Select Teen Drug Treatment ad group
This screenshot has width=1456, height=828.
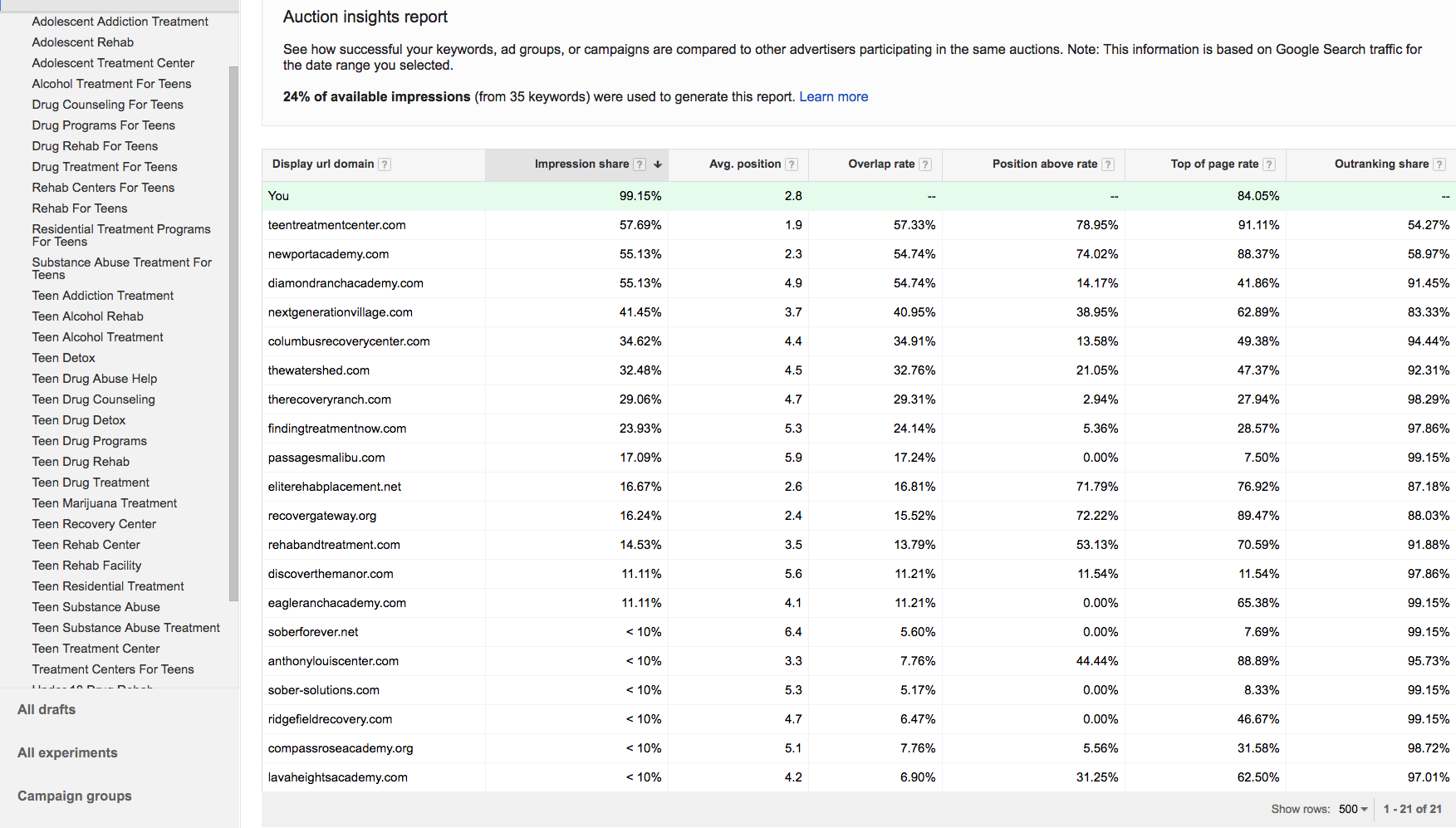tap(91, 483)
